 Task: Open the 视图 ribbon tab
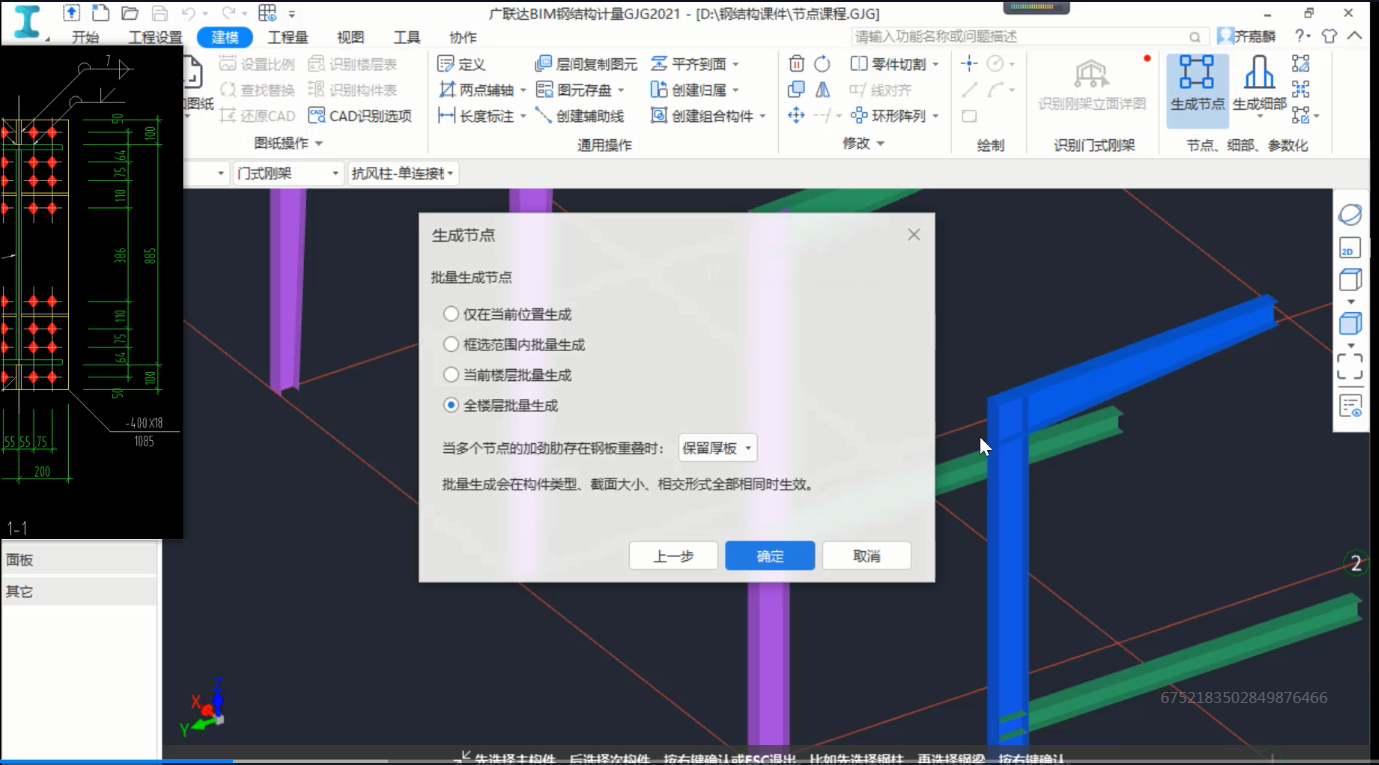pyautogui.click(x=350, y=37)
